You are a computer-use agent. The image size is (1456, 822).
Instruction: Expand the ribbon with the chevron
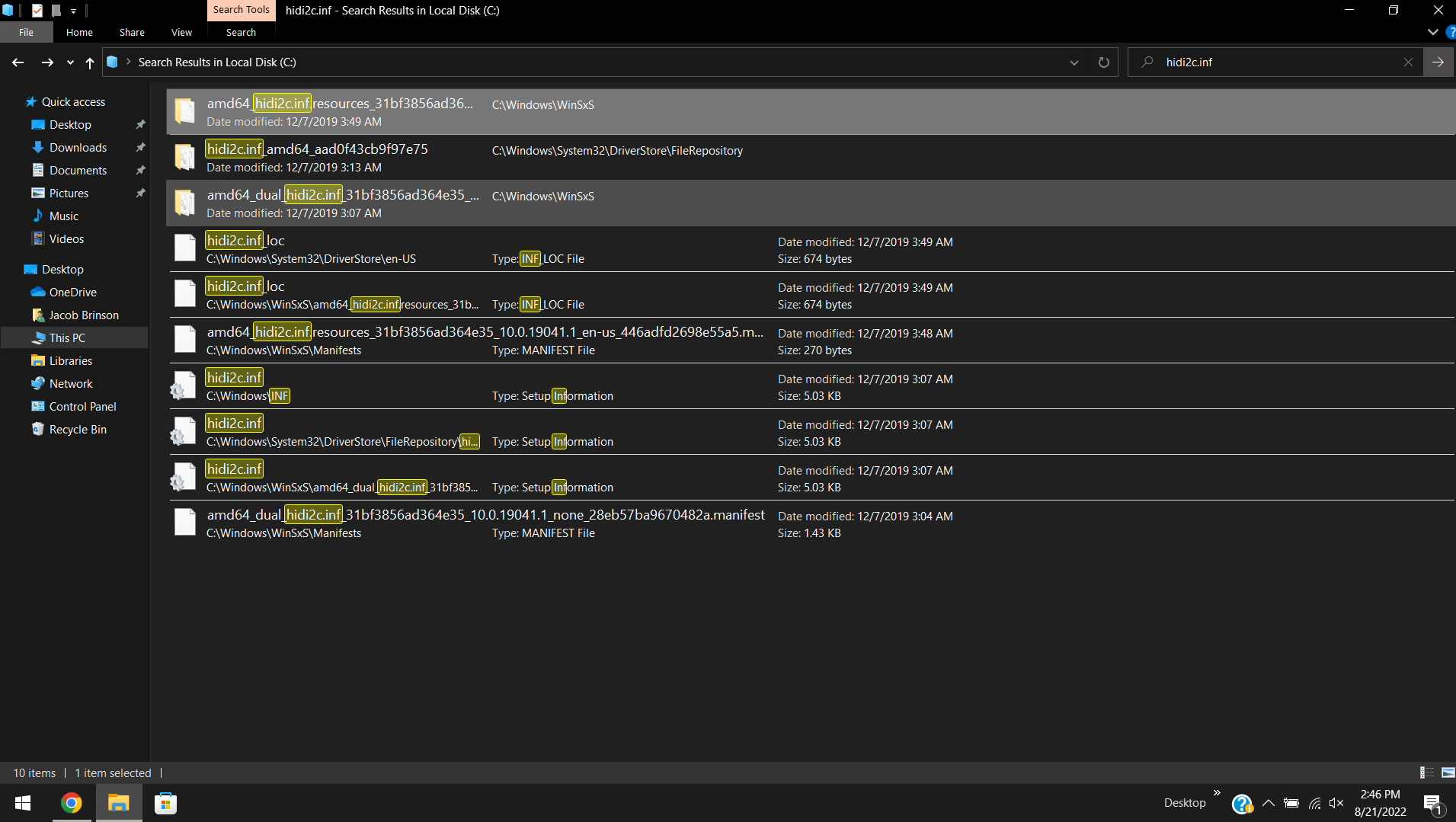click(1432, 32)
